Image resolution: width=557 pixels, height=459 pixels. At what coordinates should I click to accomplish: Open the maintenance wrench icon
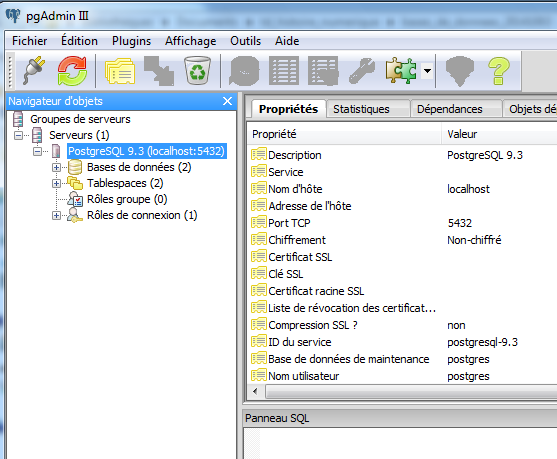pyautogui.click(x=362, y=71)
